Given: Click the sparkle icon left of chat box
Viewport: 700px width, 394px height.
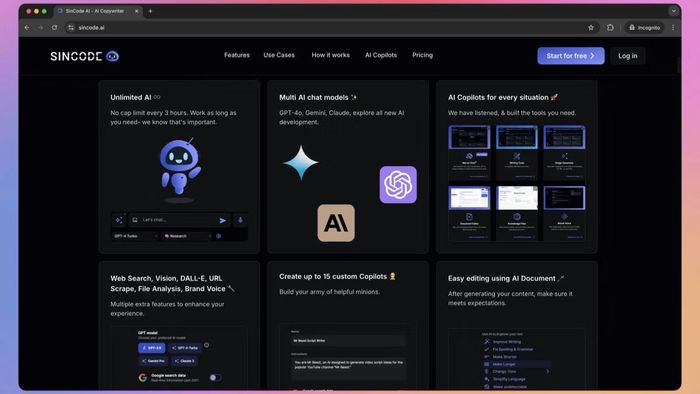Looking at the screenshot, I should 119,220.
